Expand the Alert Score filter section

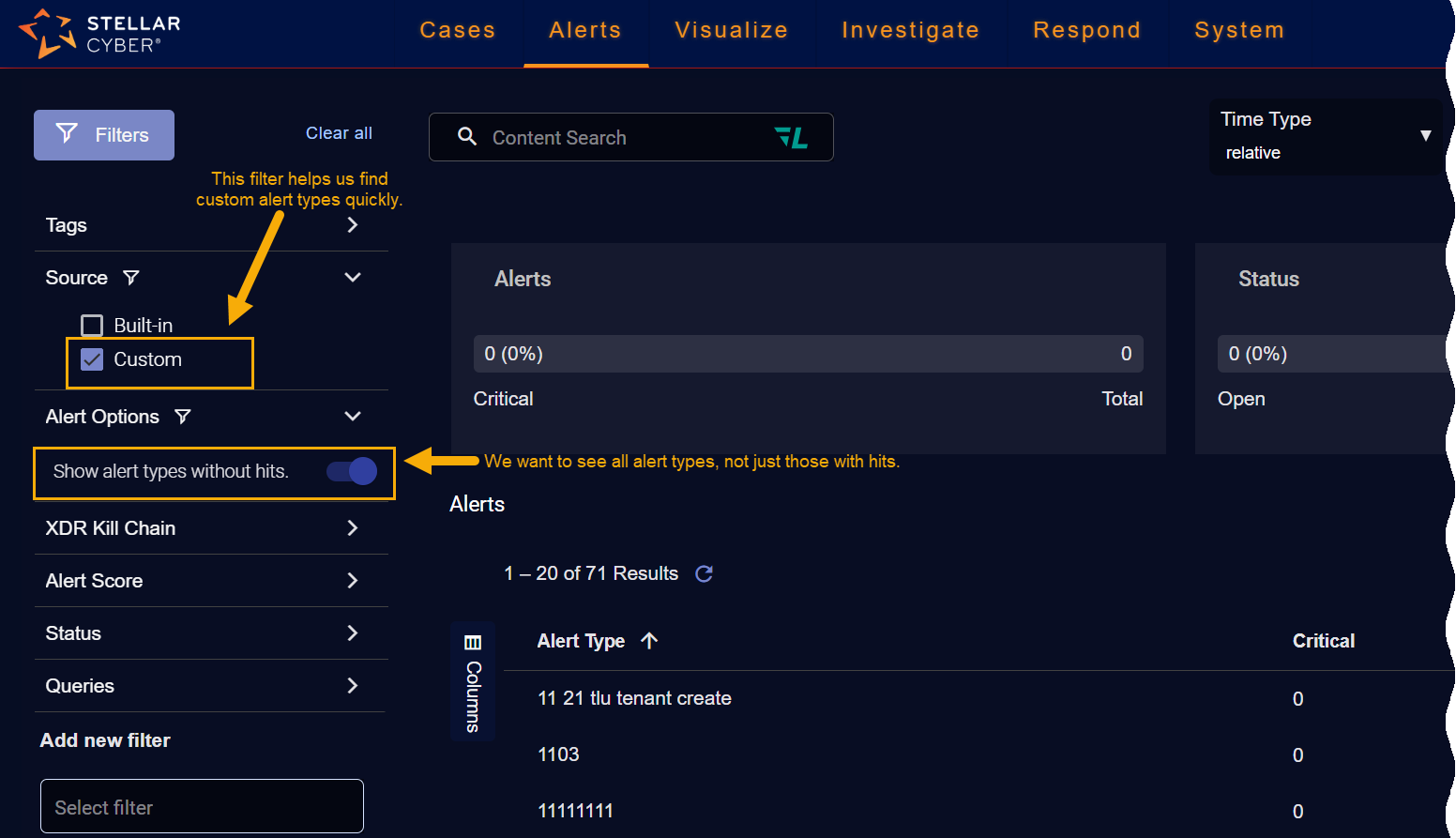[x=352, y=581]
